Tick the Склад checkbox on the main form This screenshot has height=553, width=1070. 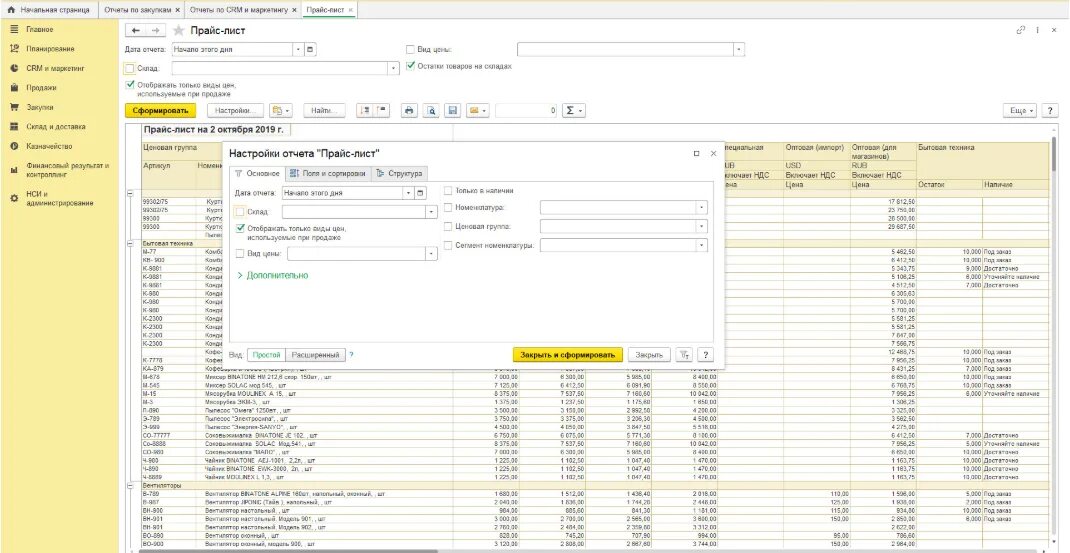[x=130, y=68]
